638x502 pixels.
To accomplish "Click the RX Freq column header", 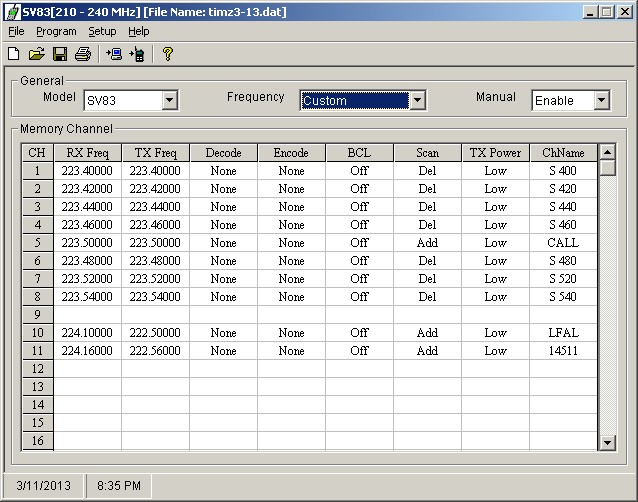I will [x=87, y=153].
